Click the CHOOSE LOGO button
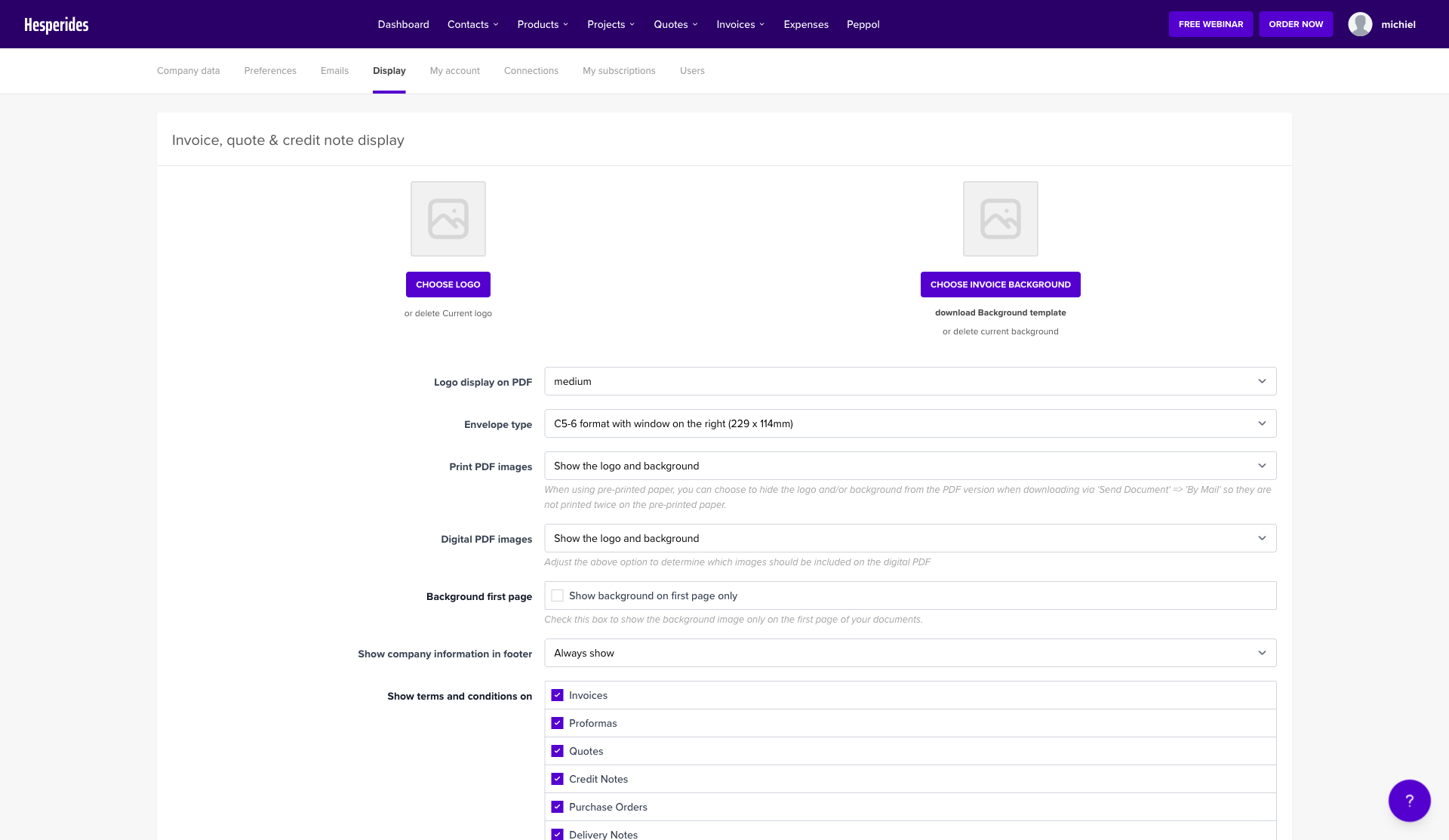 pyautogui.click(x=448, y=285)
